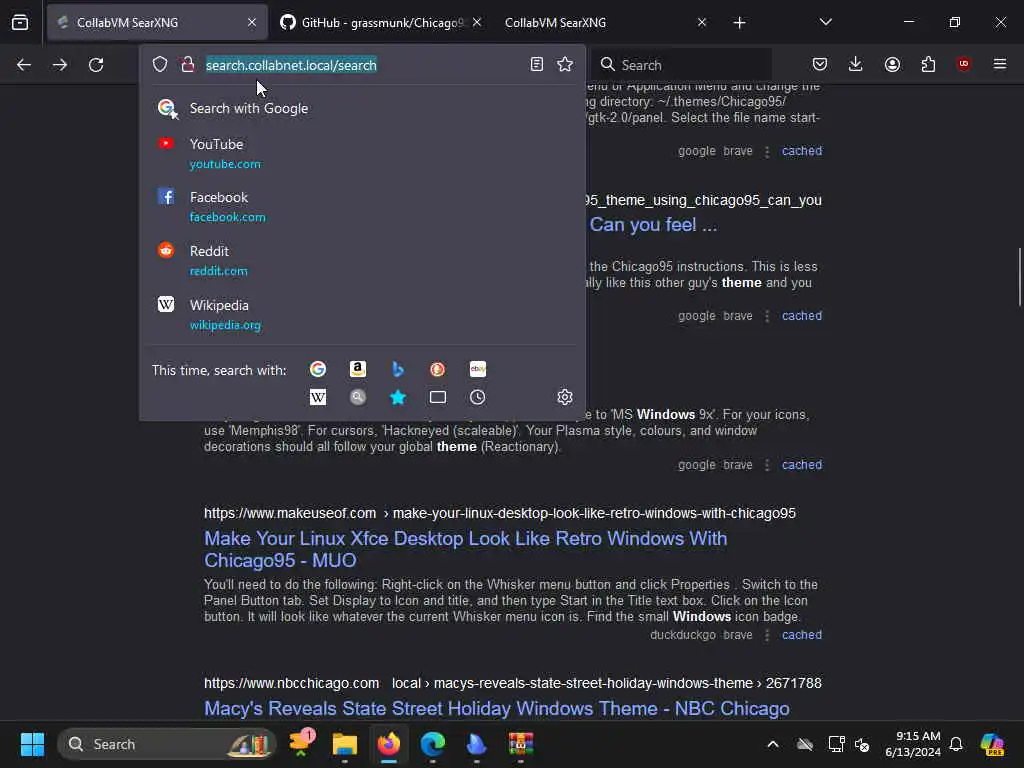Open the uBlock Origin extension popup
This screenshot has height=768, width=1024.
(x=963, y=64)
